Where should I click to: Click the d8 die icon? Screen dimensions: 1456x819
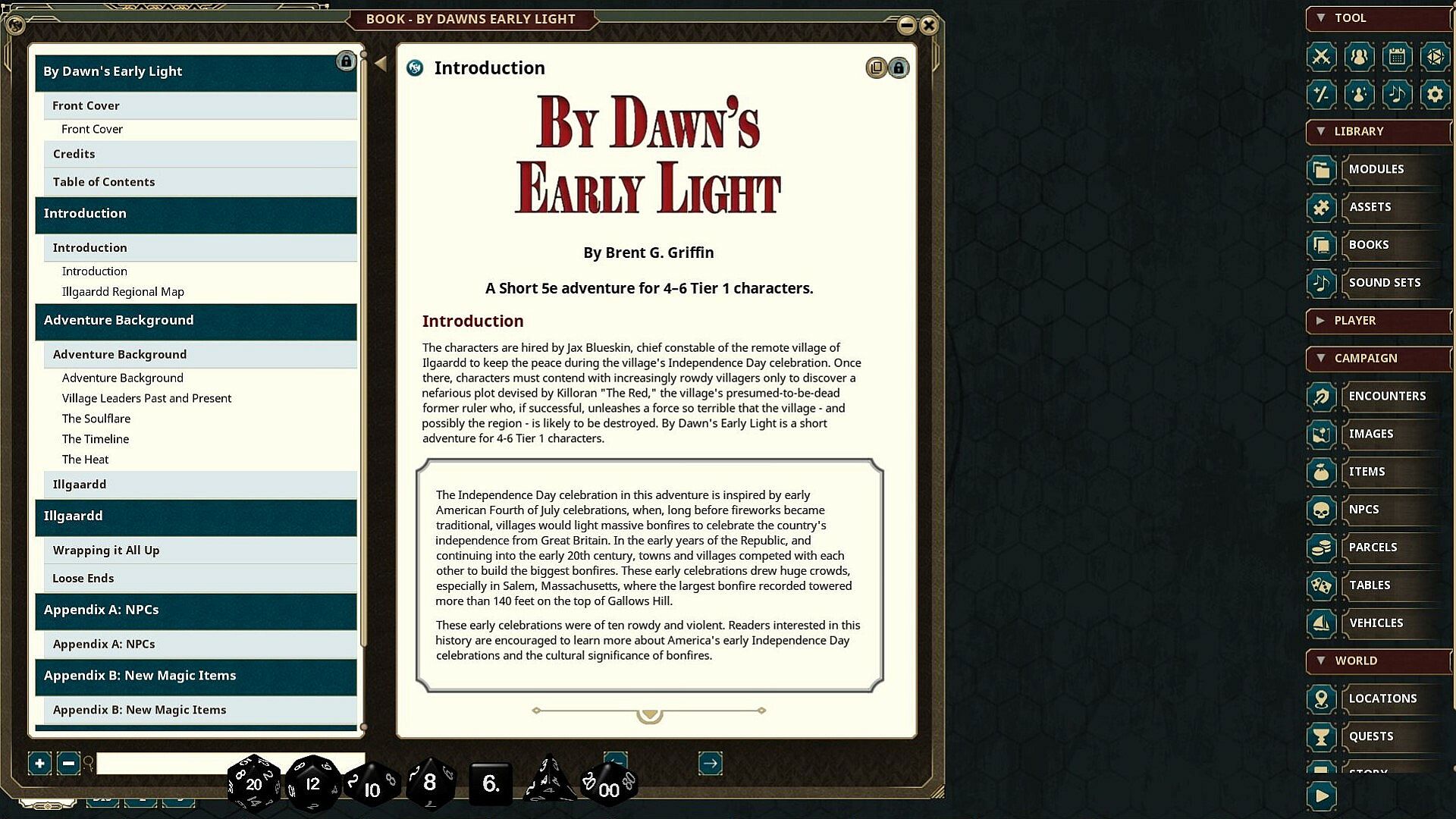pos(430,783)
